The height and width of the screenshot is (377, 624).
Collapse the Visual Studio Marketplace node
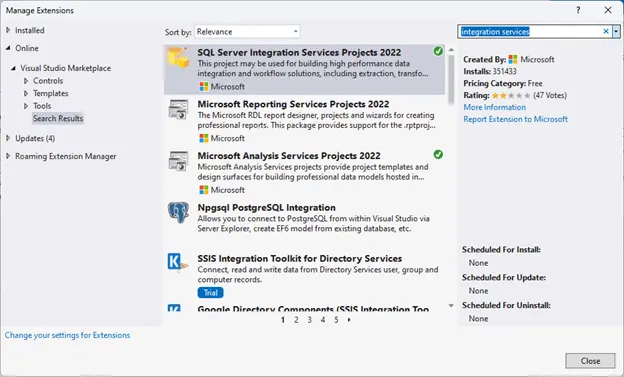14,68
